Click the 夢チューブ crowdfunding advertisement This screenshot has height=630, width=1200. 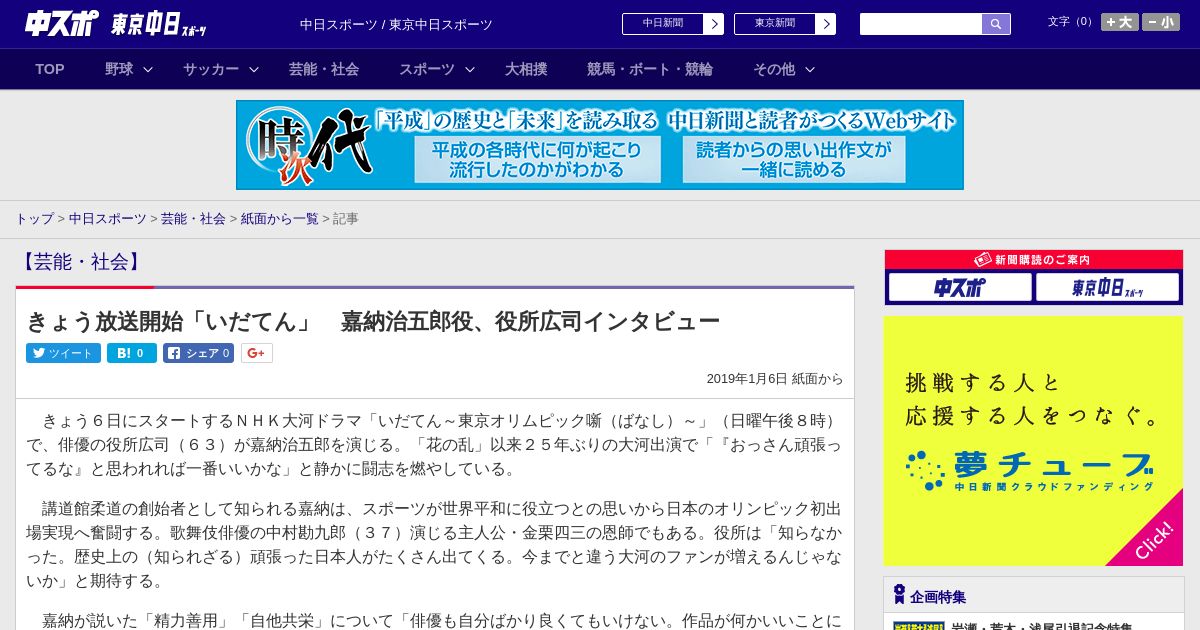(x=1033, y=441)
